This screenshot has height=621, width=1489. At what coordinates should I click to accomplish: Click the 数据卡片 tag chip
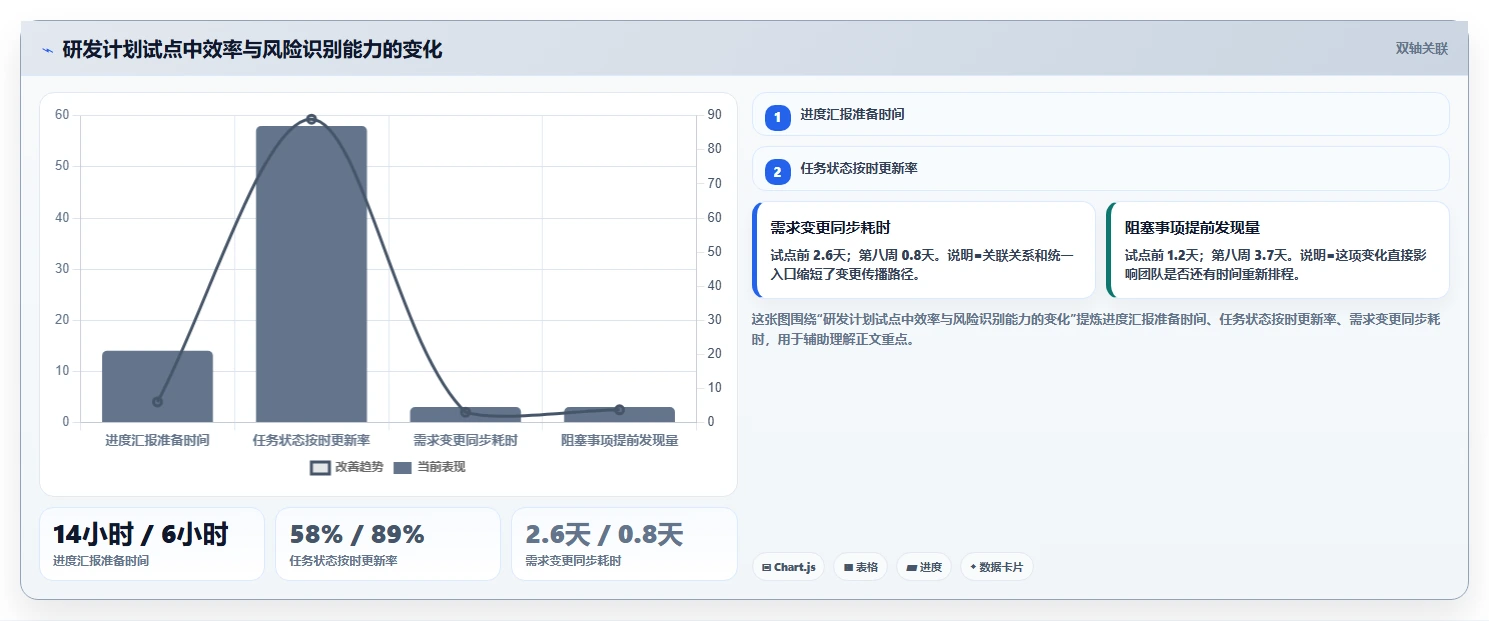pos(996,567)
